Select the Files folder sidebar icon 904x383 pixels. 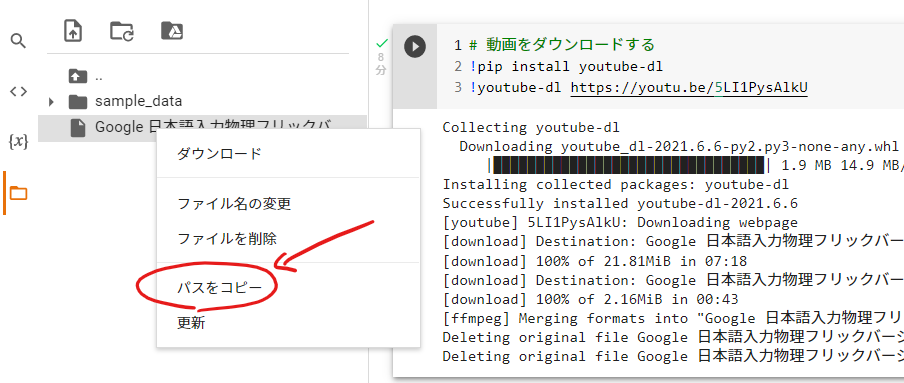tap(18, 193)
